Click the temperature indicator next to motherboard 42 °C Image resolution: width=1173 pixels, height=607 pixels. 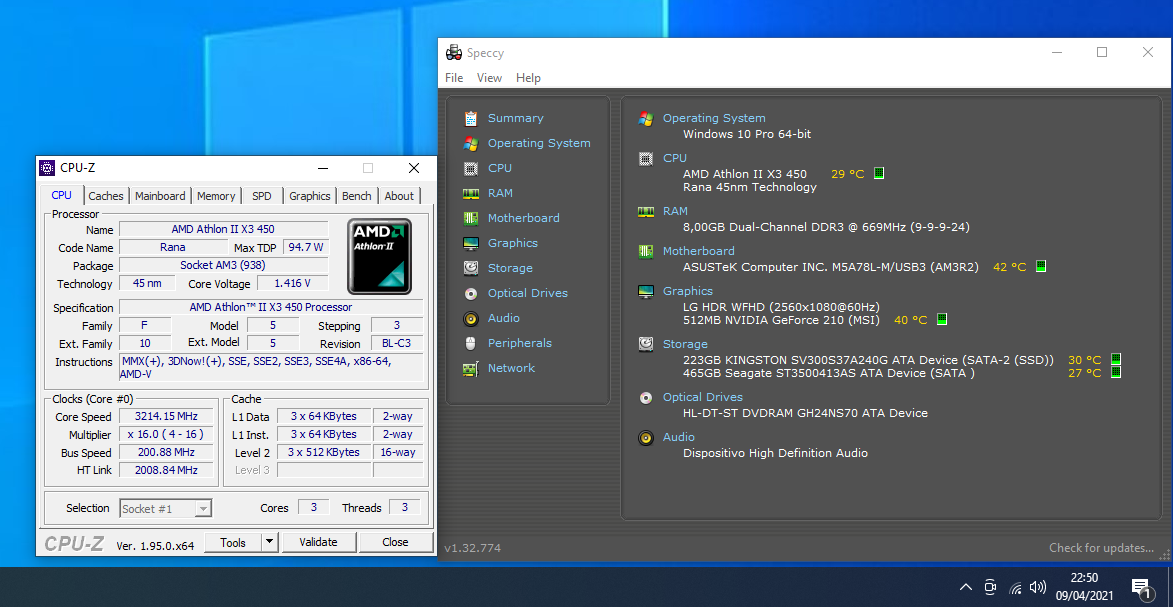click(1041, 266)
